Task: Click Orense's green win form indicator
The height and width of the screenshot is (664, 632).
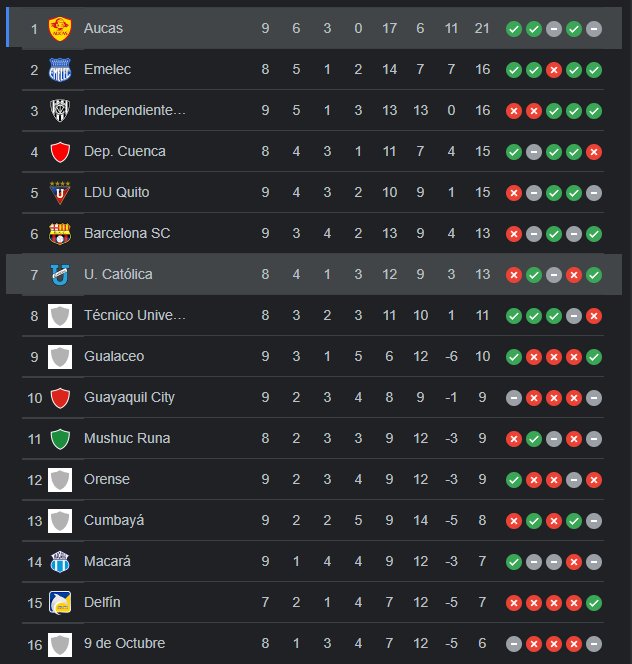Action: click(x=514, y=480)
